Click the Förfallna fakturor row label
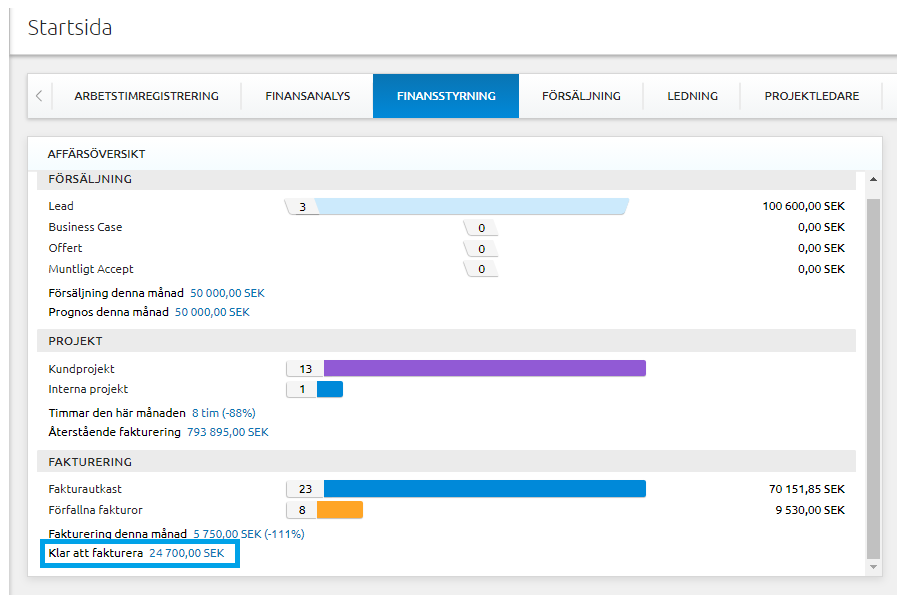 click(95, 510)
